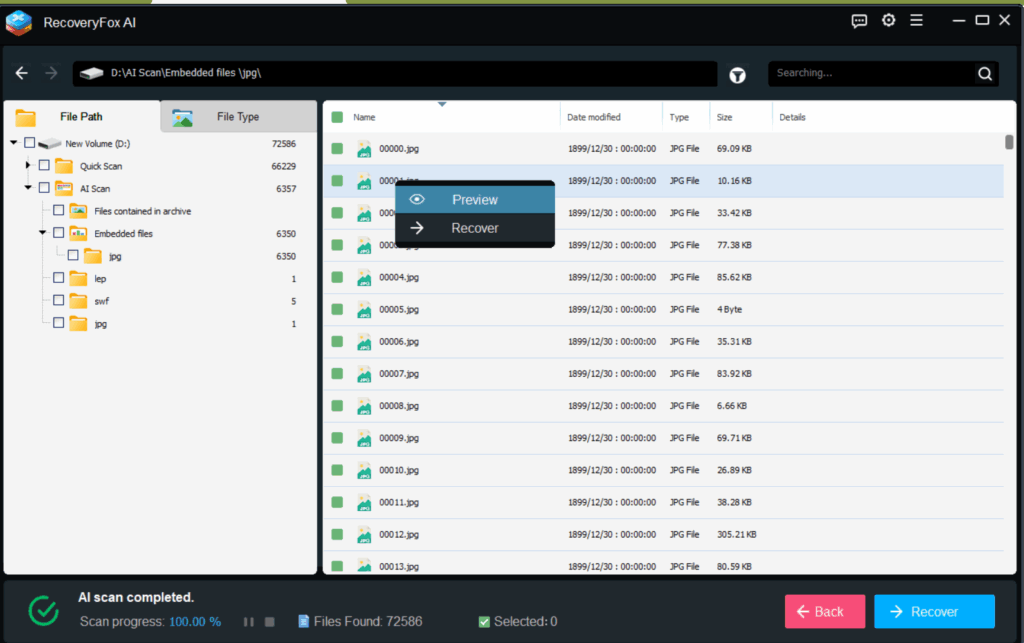Click the image icon of 00005.jpg

pos(364,310)
